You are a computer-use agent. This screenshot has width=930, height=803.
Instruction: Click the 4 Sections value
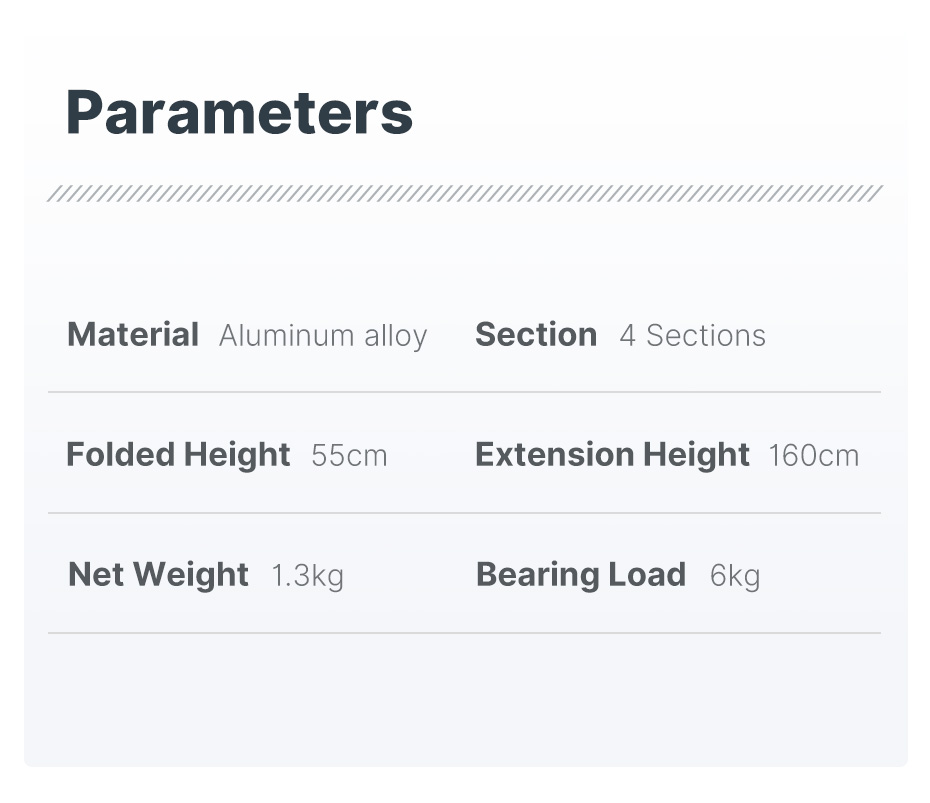692,336
